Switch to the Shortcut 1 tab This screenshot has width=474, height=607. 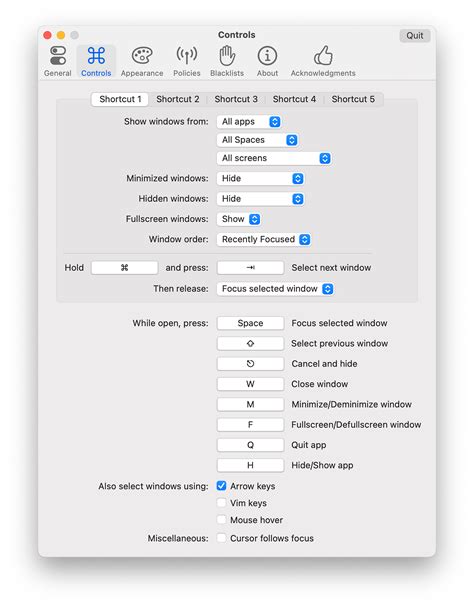[120, 99]
